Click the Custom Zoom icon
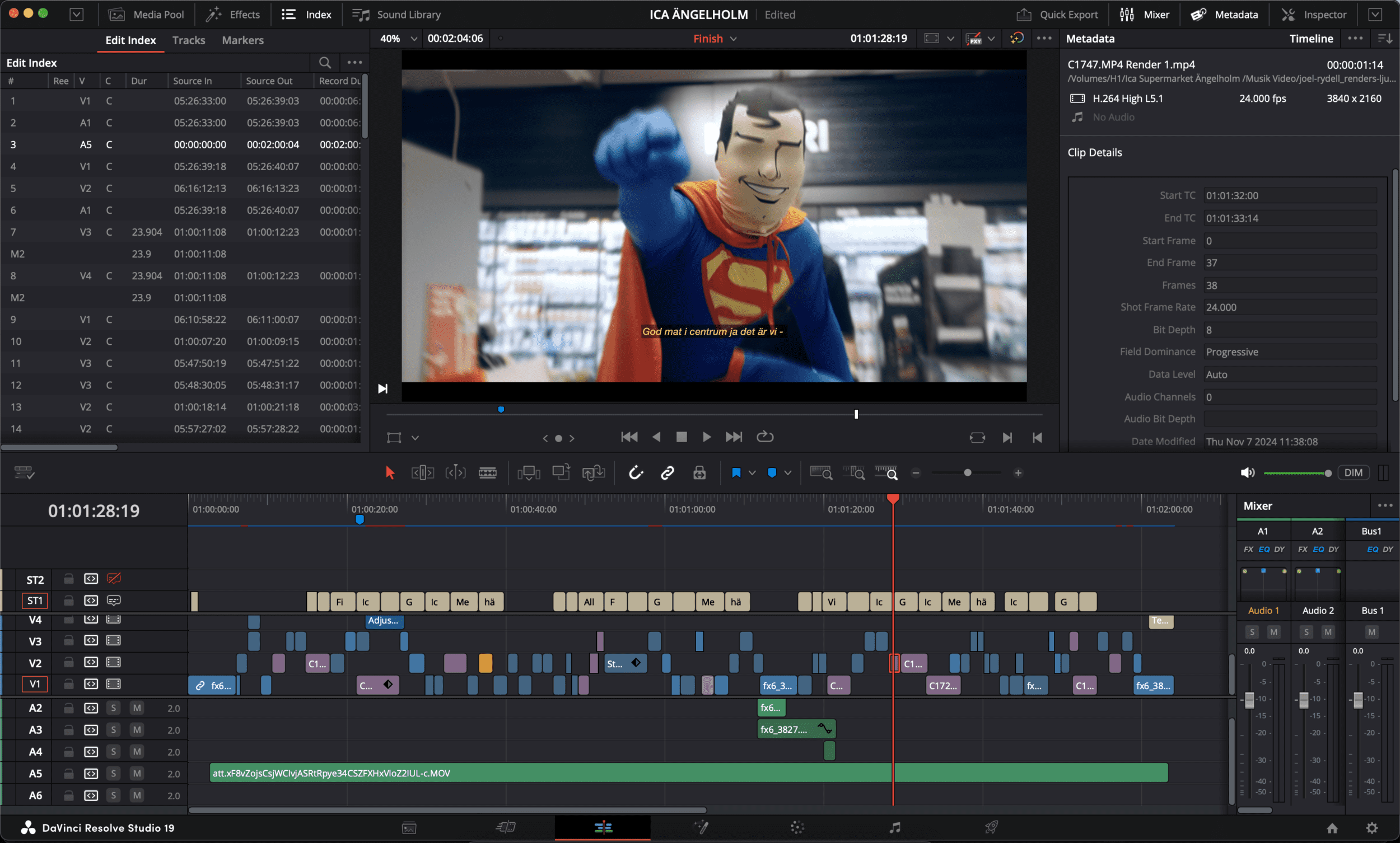This screenshot has width=1400, height=843. point(886,472)
